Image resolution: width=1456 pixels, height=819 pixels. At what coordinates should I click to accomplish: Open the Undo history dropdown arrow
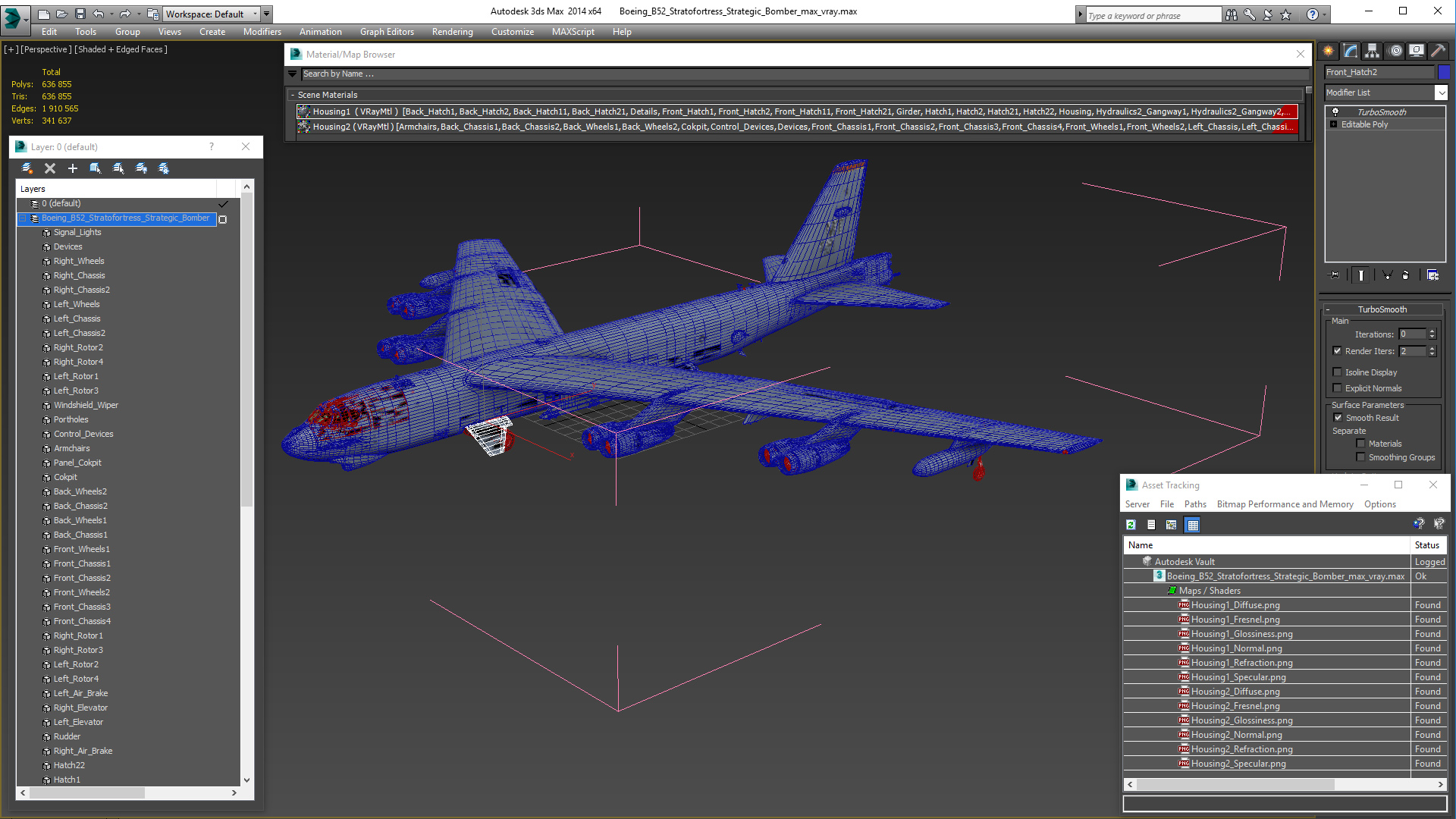click(111, 14)
